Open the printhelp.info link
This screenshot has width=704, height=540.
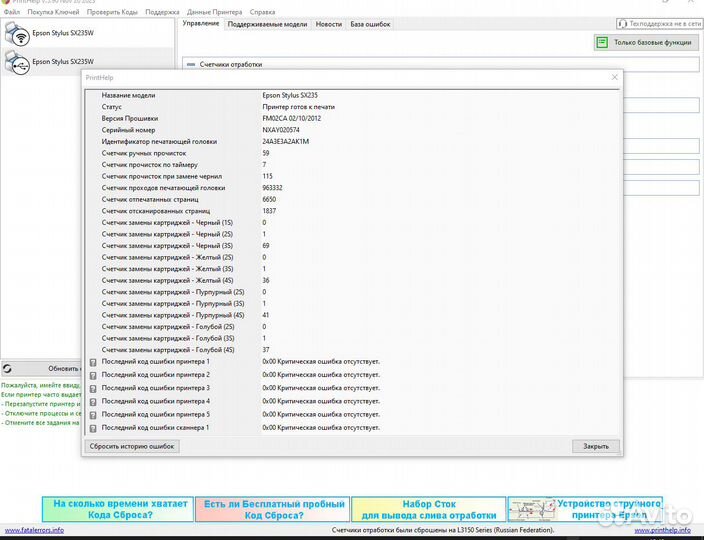[671, 530]
